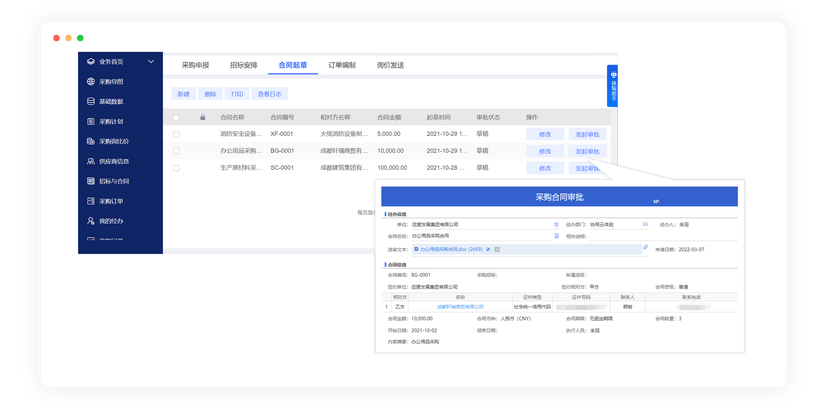
Task: Click the 招标与合同 document icon
Action: click(x=91, y=181)
